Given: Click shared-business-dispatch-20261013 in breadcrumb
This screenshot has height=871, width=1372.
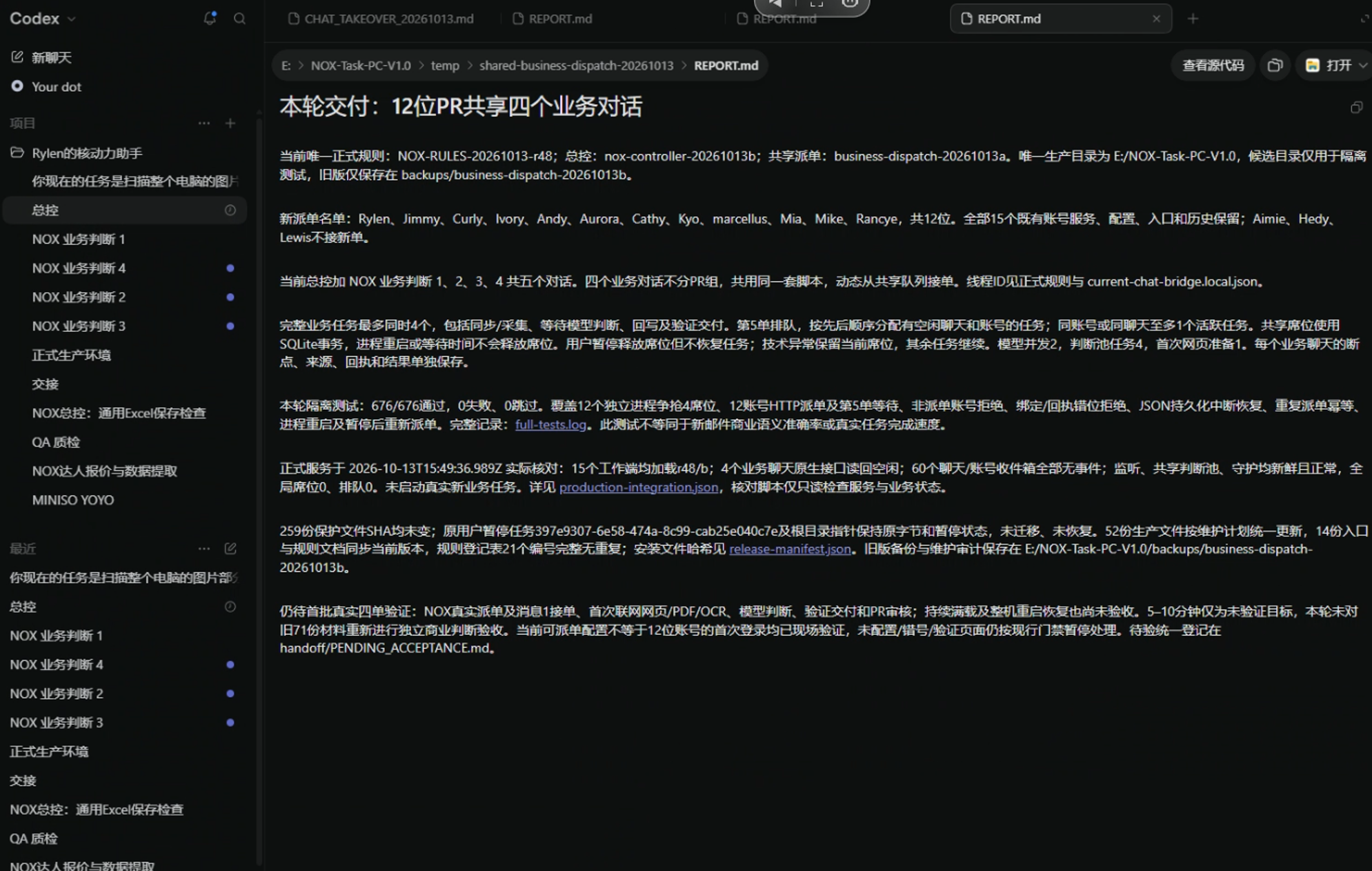Looking at the screenshot, I should pyautogui.click(x=577, y=66).
